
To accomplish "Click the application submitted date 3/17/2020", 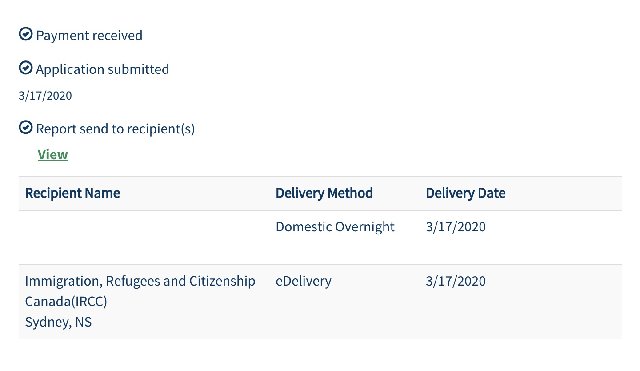I will [45, 96].
